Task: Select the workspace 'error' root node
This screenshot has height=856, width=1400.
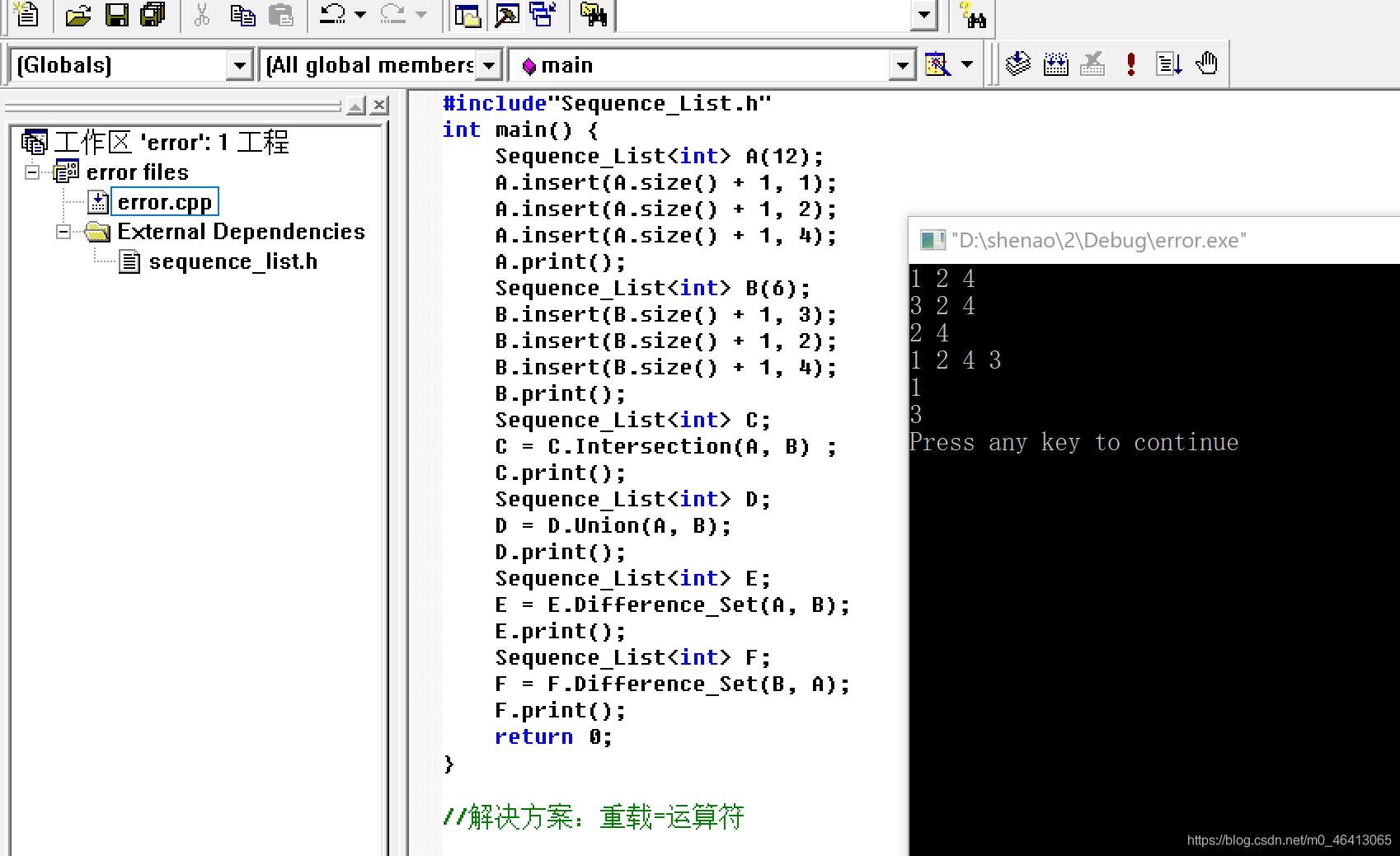Action: [x=171, y=142]
